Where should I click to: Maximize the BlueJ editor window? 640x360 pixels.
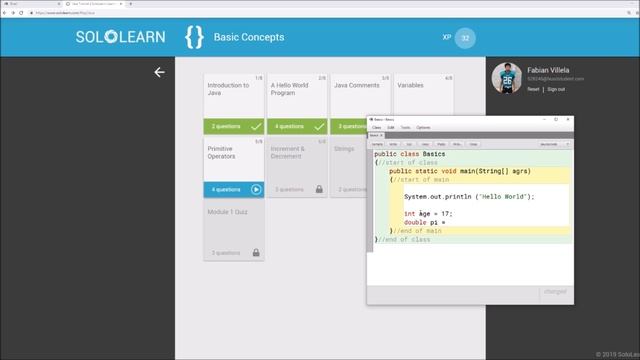[556, 120]
